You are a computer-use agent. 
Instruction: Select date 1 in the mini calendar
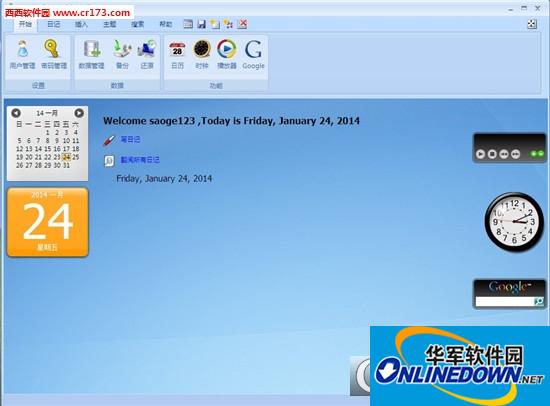[48, 133]
